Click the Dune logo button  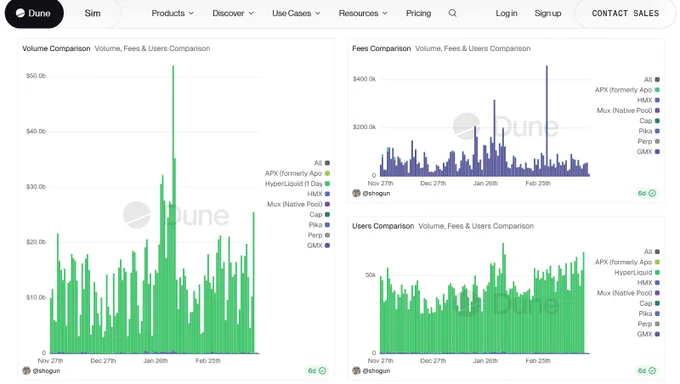(x=34, y=13)
